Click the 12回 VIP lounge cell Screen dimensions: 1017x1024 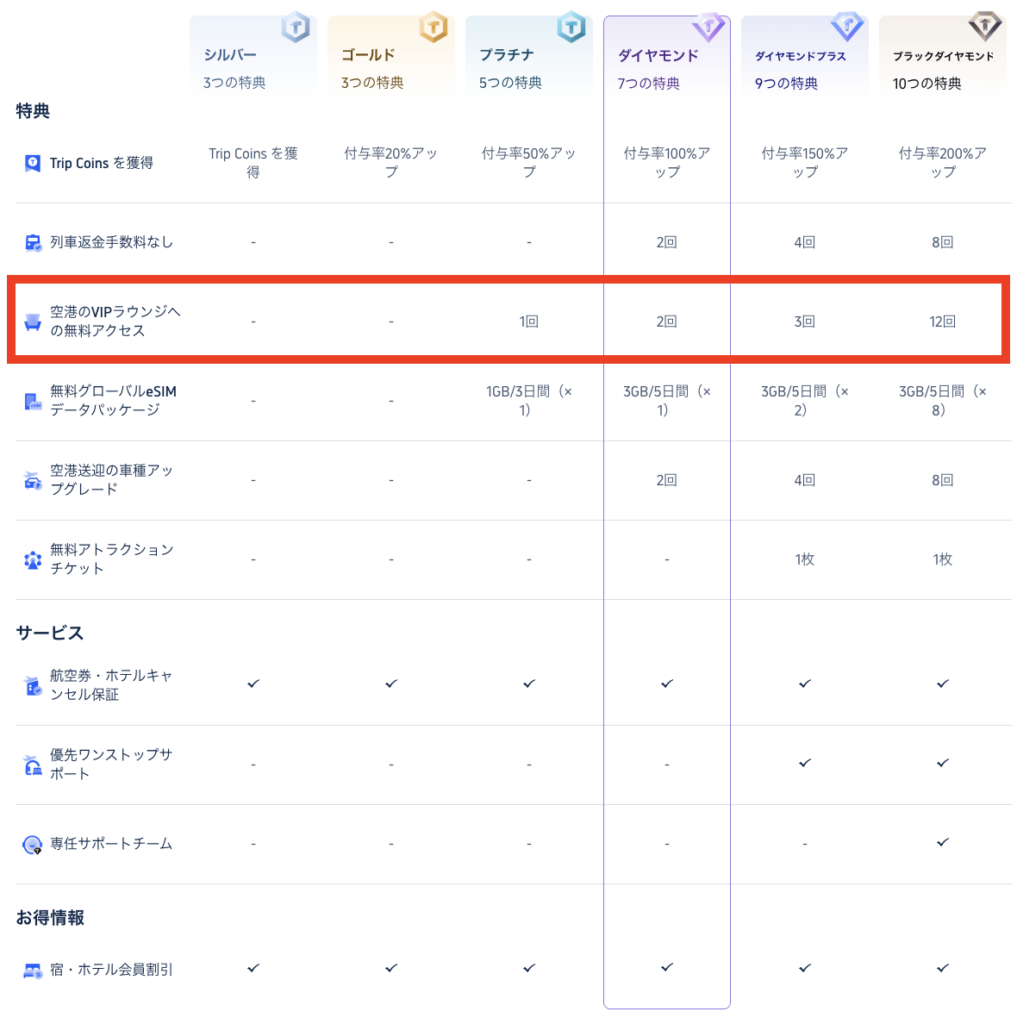pyautogui.click(x=943, y=322)
